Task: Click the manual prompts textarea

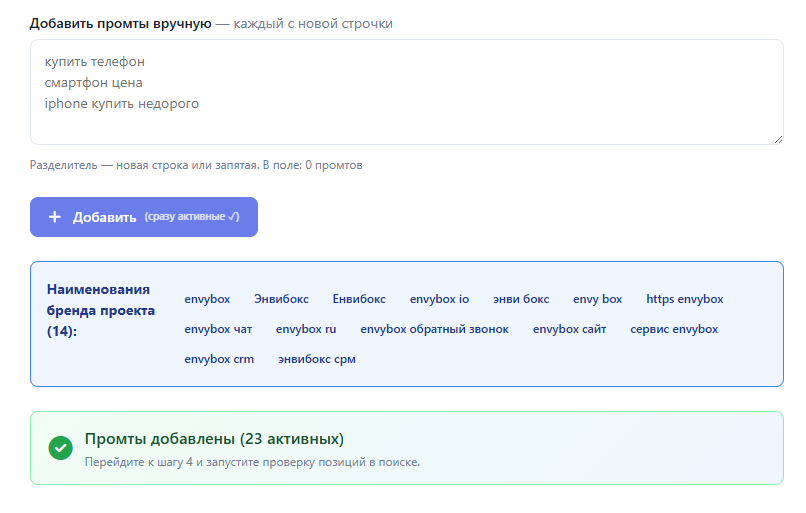Action: [x=407, y=92]
